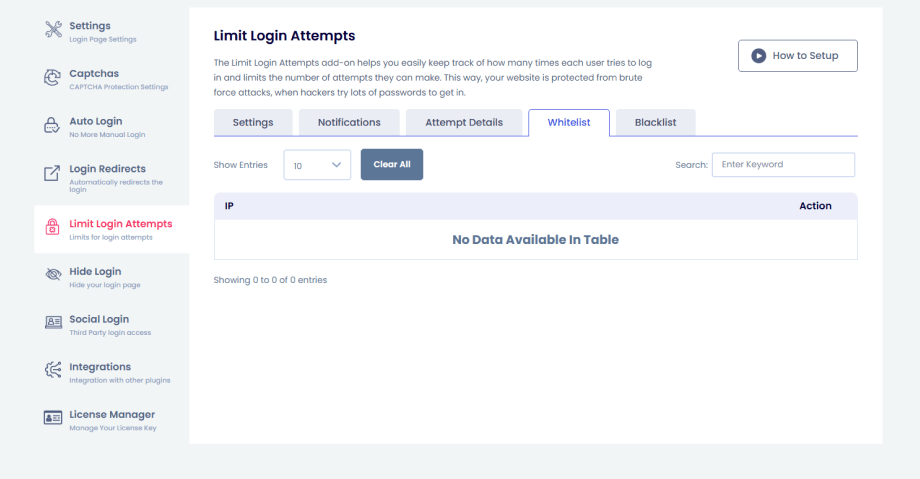Click the Integrations icon in sidebar

(x=53, y=370)
